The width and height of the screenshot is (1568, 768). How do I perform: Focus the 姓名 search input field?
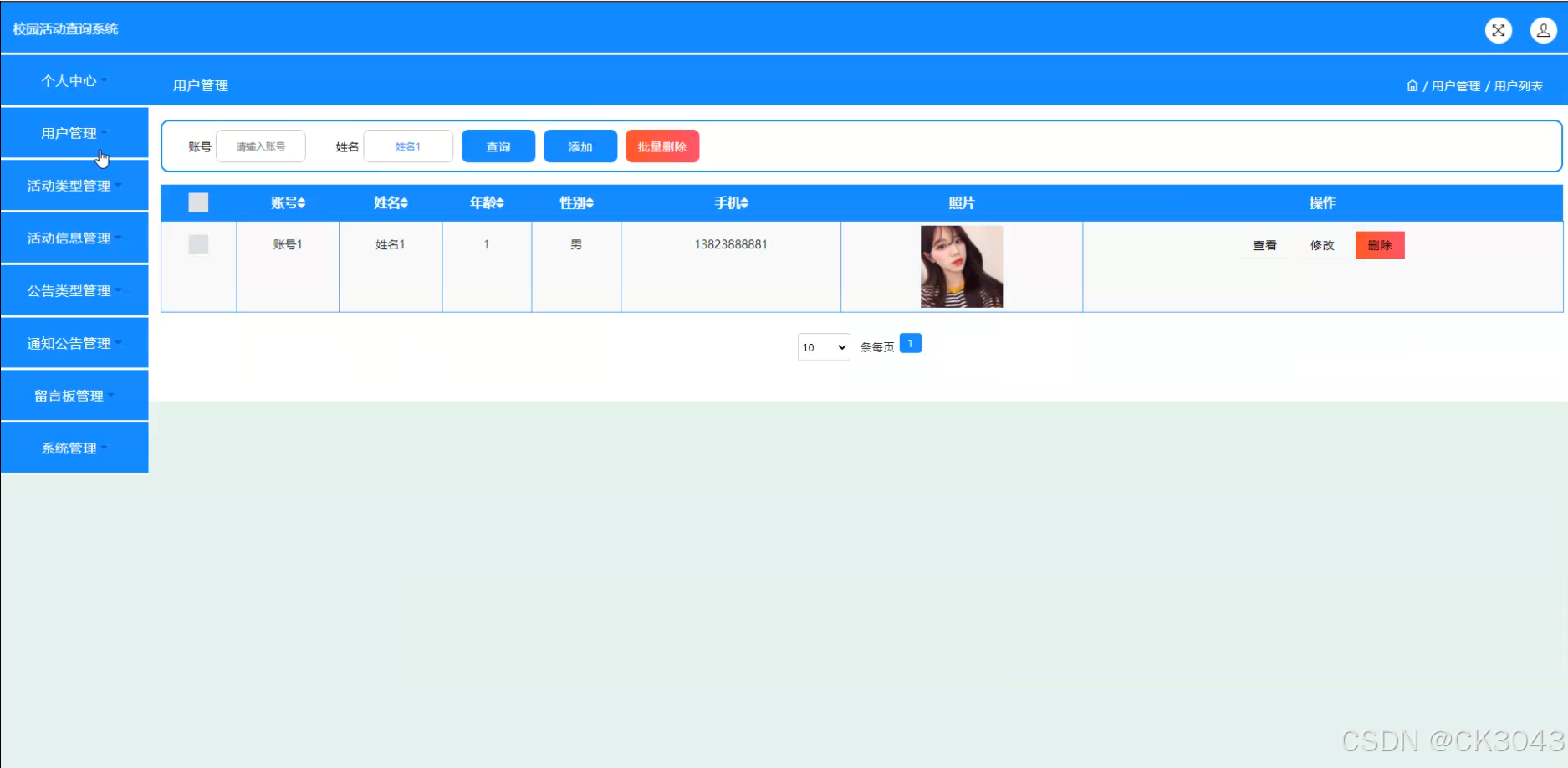tap(408, 146)
